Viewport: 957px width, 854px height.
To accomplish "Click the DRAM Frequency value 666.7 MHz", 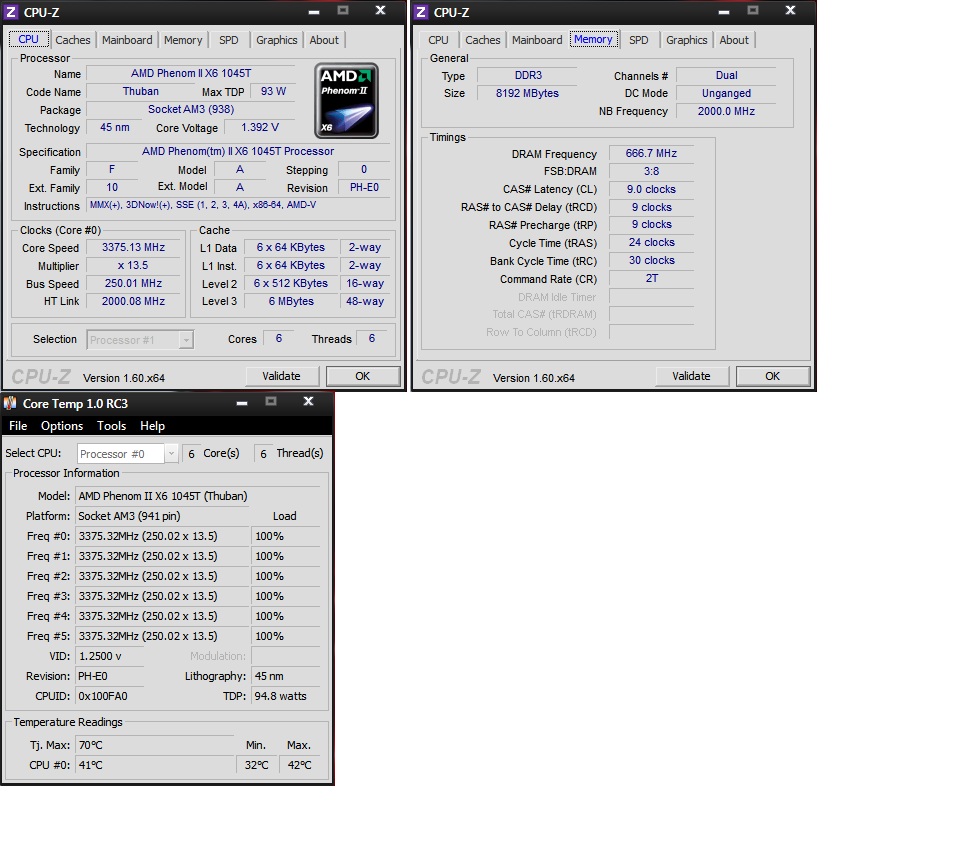I will [x=652, y=153].
